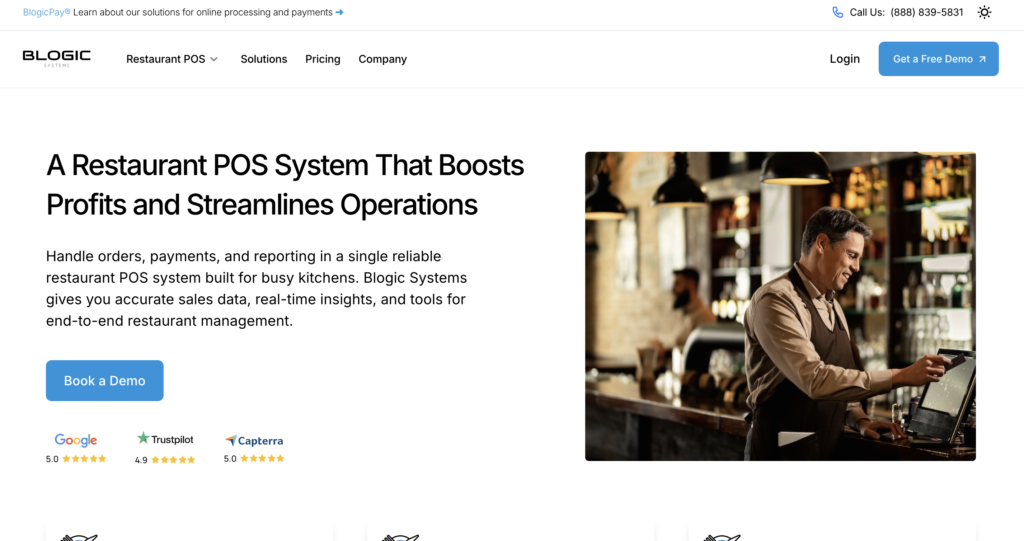This screenshot has height=541, width=1024.
Task: Click the hero photo of the bartender
Action: (780, 306)
